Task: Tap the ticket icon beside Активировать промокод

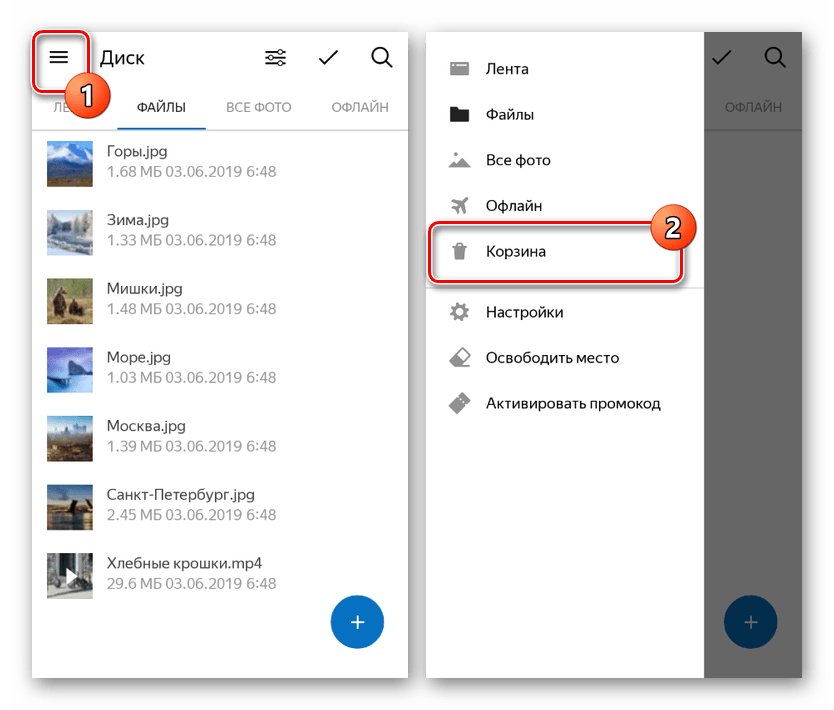Action: [459, 404]
